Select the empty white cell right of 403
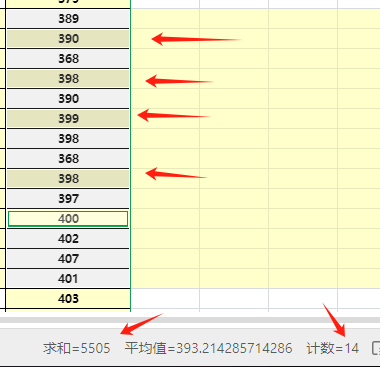This screenshot has height=367, width=380. coord(165,299)
